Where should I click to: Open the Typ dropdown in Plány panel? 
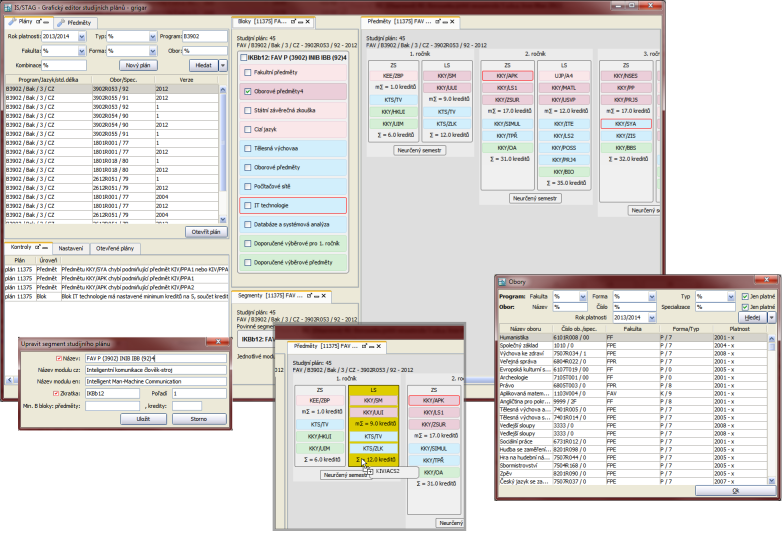152,36
